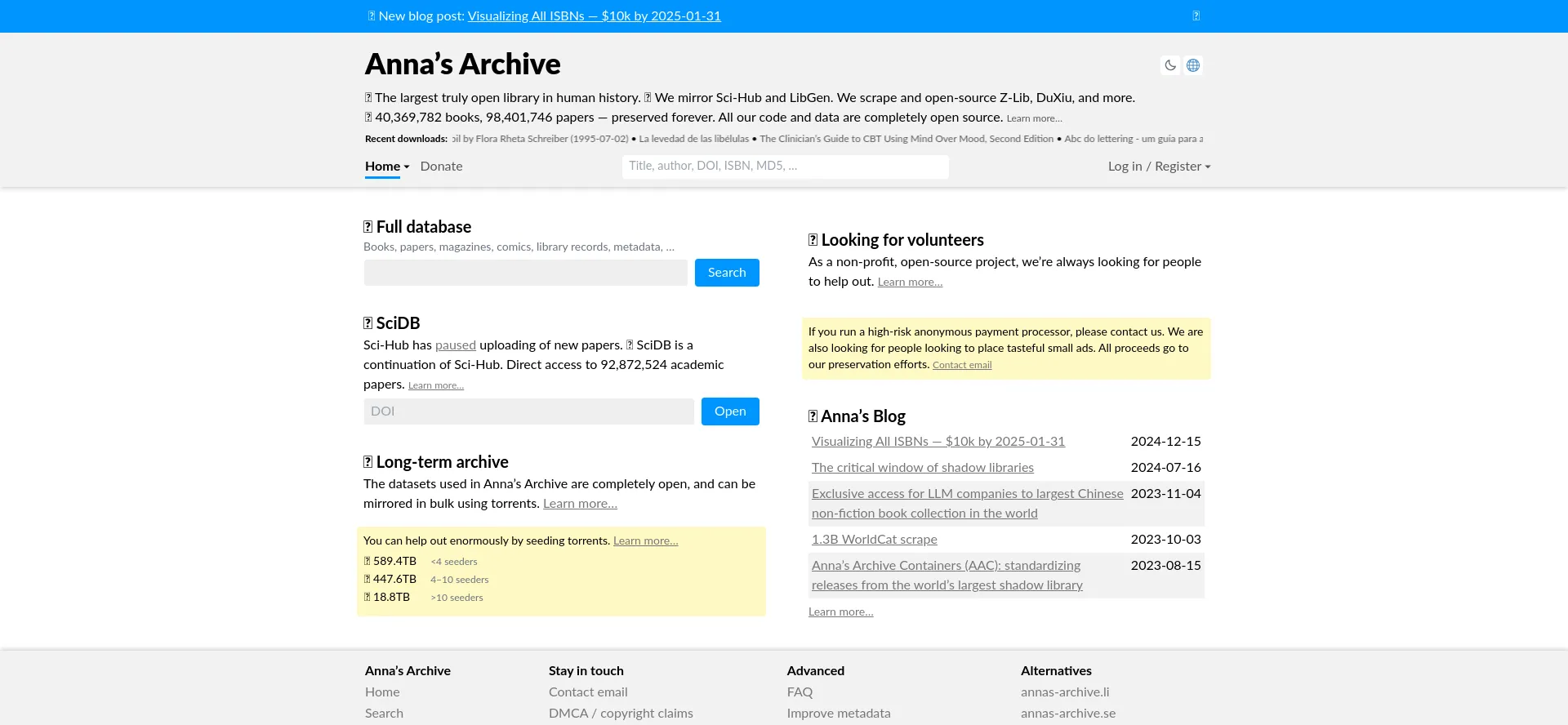Image resolution: width=1568 pixels, height=725 pixels.
Task: Open Visualizing All ISBNs banner link
Action: coord(594,16)
